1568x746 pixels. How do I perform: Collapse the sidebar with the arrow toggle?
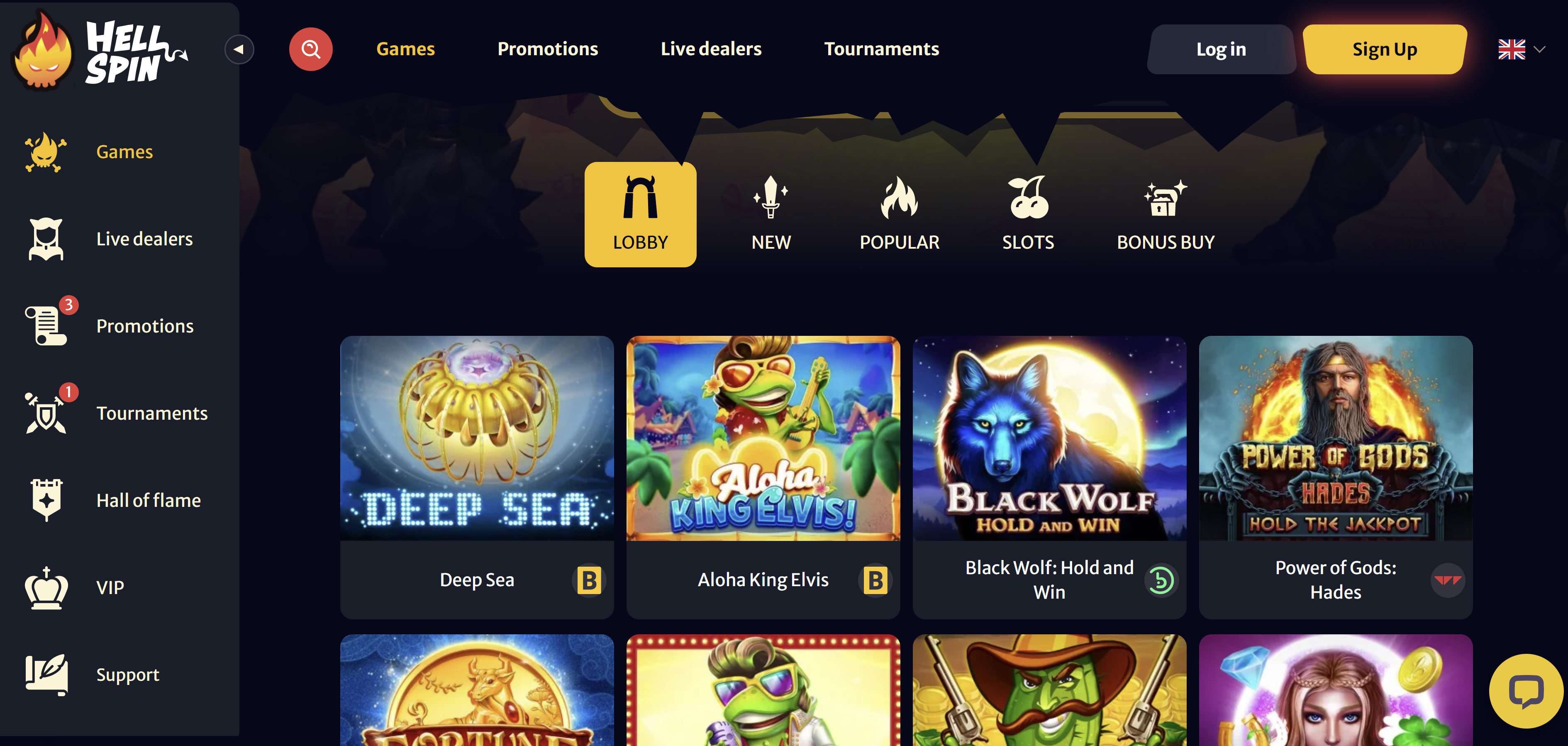click(239, 49)
